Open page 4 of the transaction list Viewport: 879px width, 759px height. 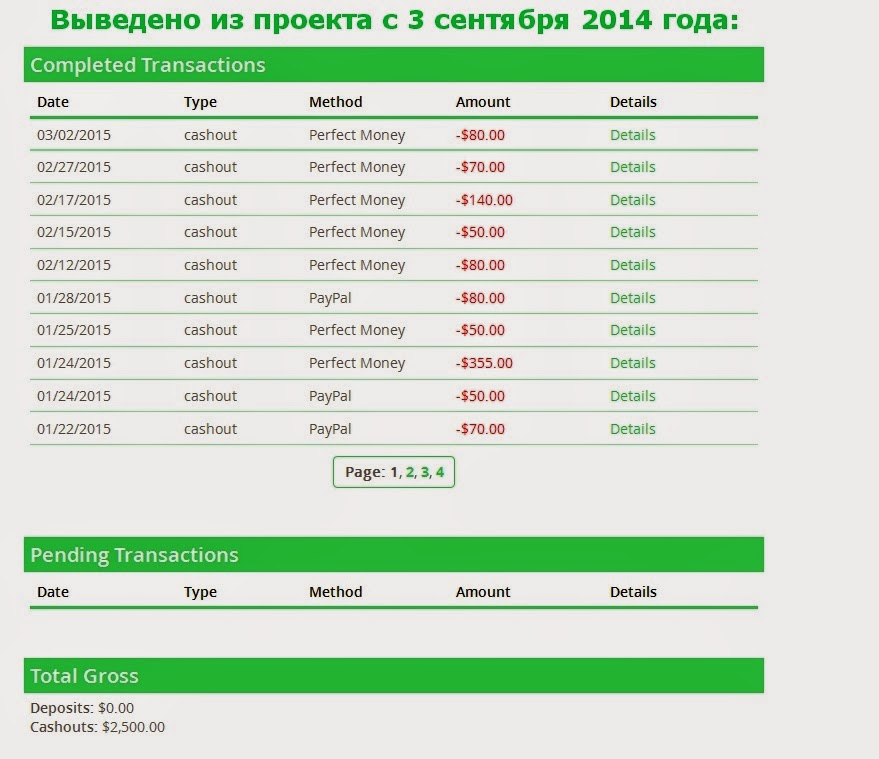pos(441,472)
